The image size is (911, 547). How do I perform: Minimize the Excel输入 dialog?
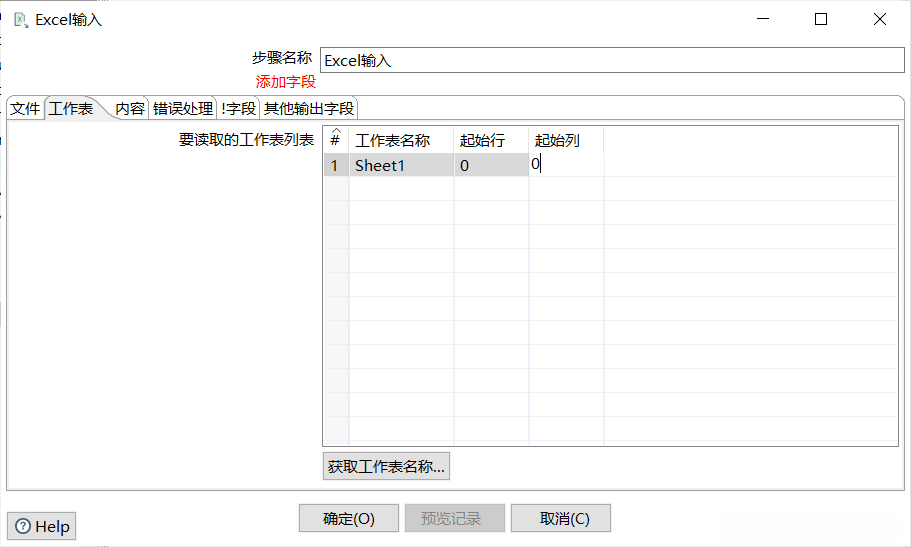(763, 19)
